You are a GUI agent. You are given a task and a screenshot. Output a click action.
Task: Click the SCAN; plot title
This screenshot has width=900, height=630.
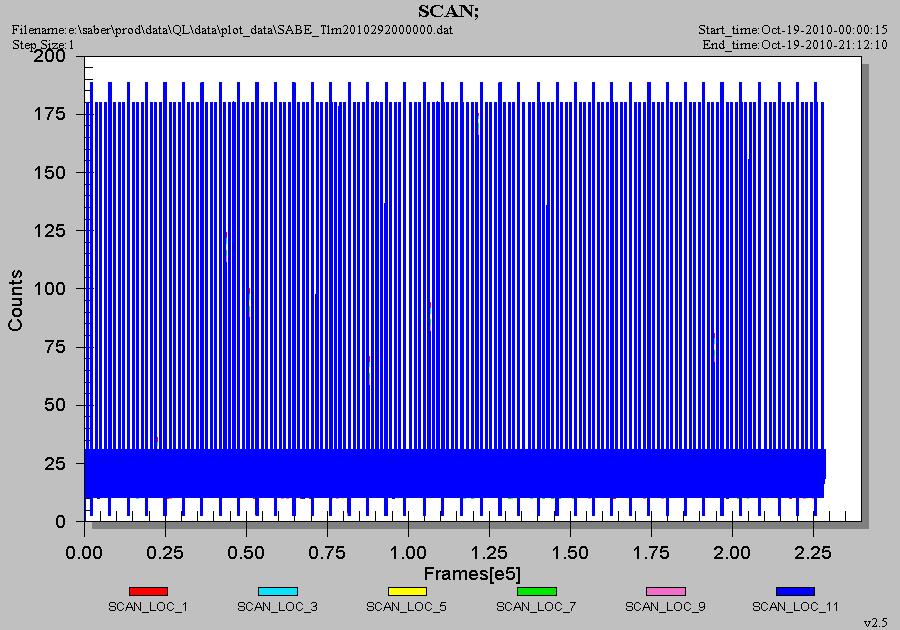(x=448, y=11)
